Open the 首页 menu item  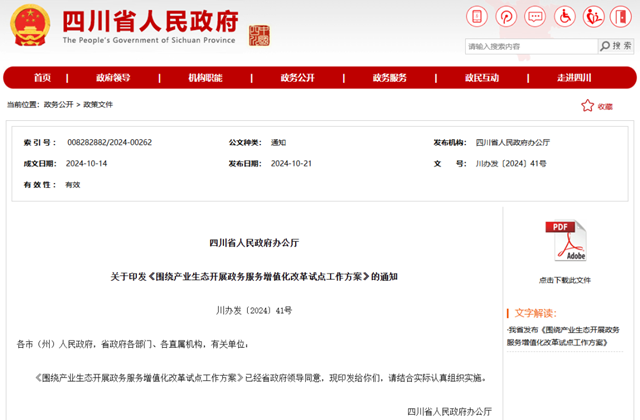[x=42, y=78]
